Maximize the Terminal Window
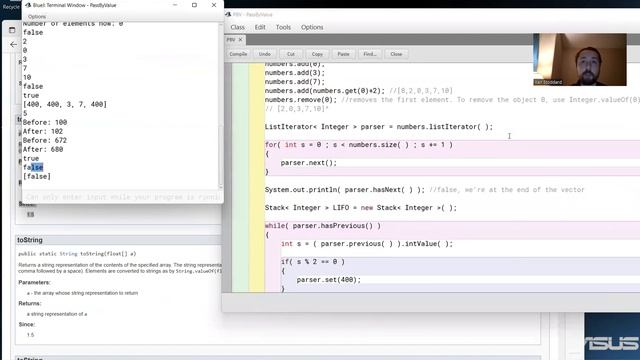Image resolution: width=640 pixels, height=360 pixels. click(x=194, y=5)
